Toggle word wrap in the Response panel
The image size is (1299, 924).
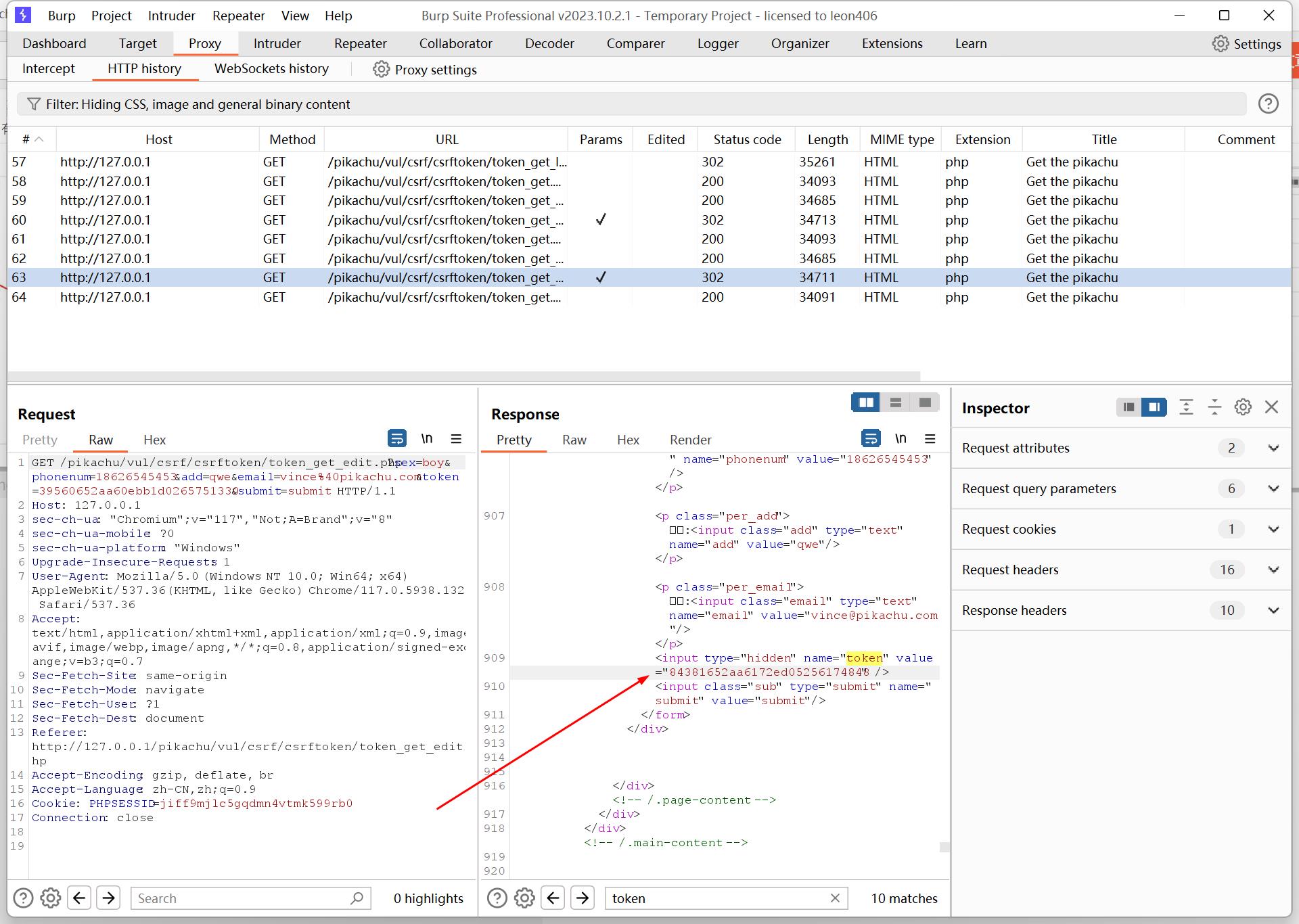(x=870, y=438)
